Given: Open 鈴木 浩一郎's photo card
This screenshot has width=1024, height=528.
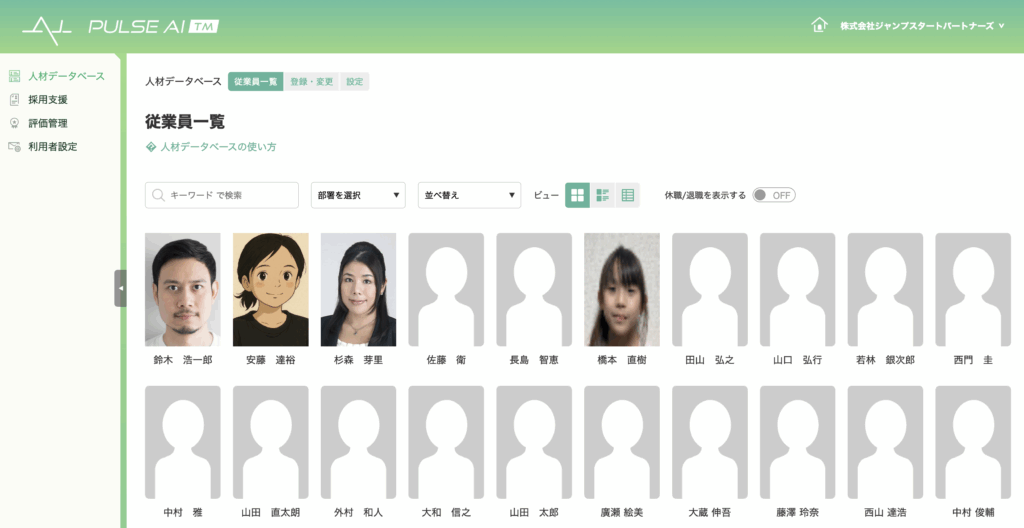Looking at the screenshot, I should (183, 289).
